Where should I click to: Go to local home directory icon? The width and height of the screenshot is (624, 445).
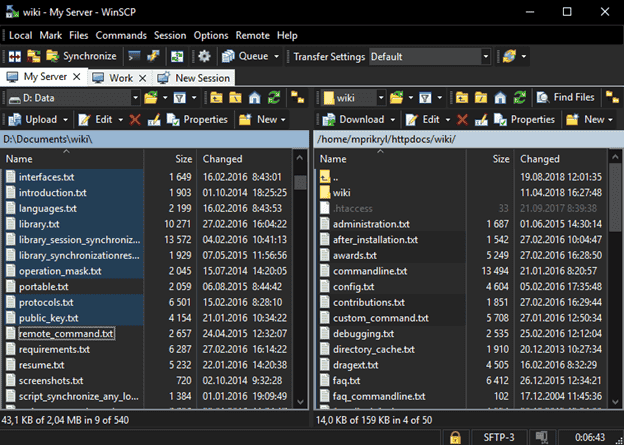254,98
